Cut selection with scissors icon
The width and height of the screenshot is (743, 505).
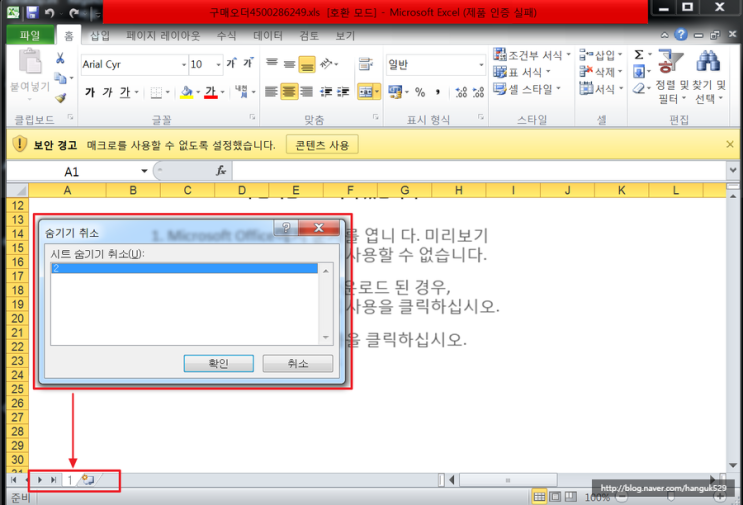pos(60,58)
